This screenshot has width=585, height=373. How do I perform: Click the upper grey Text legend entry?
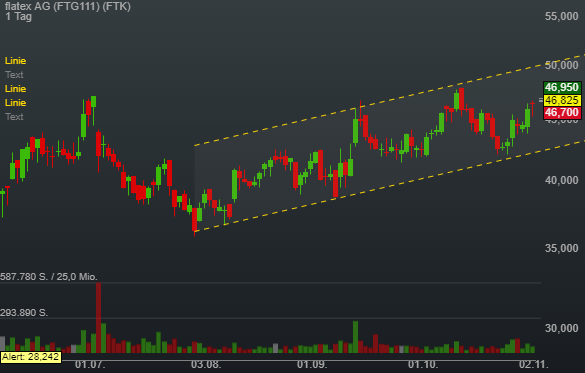pyautogui.click(x=14, y=75)
